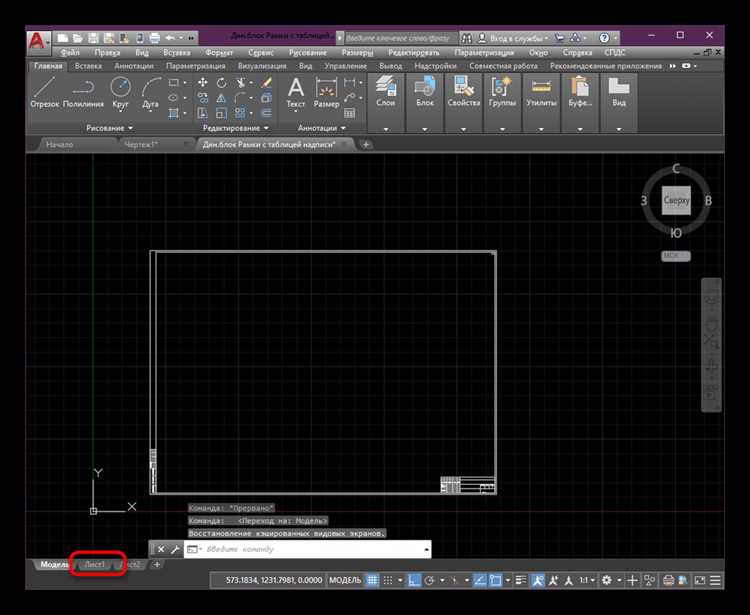Viewport: 750px width, 615px height.
Task: Click the Save icon in quick access toolbar
Action: [93, 38]
